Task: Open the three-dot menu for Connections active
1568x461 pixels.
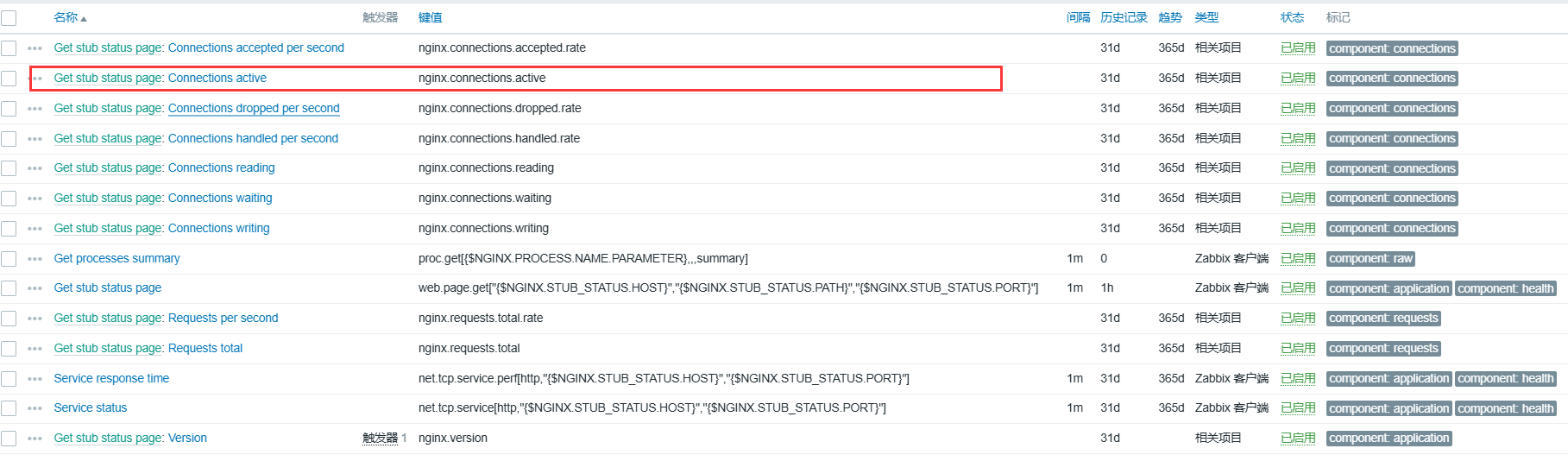Action: pyautogui.click(x=35, y=79)
